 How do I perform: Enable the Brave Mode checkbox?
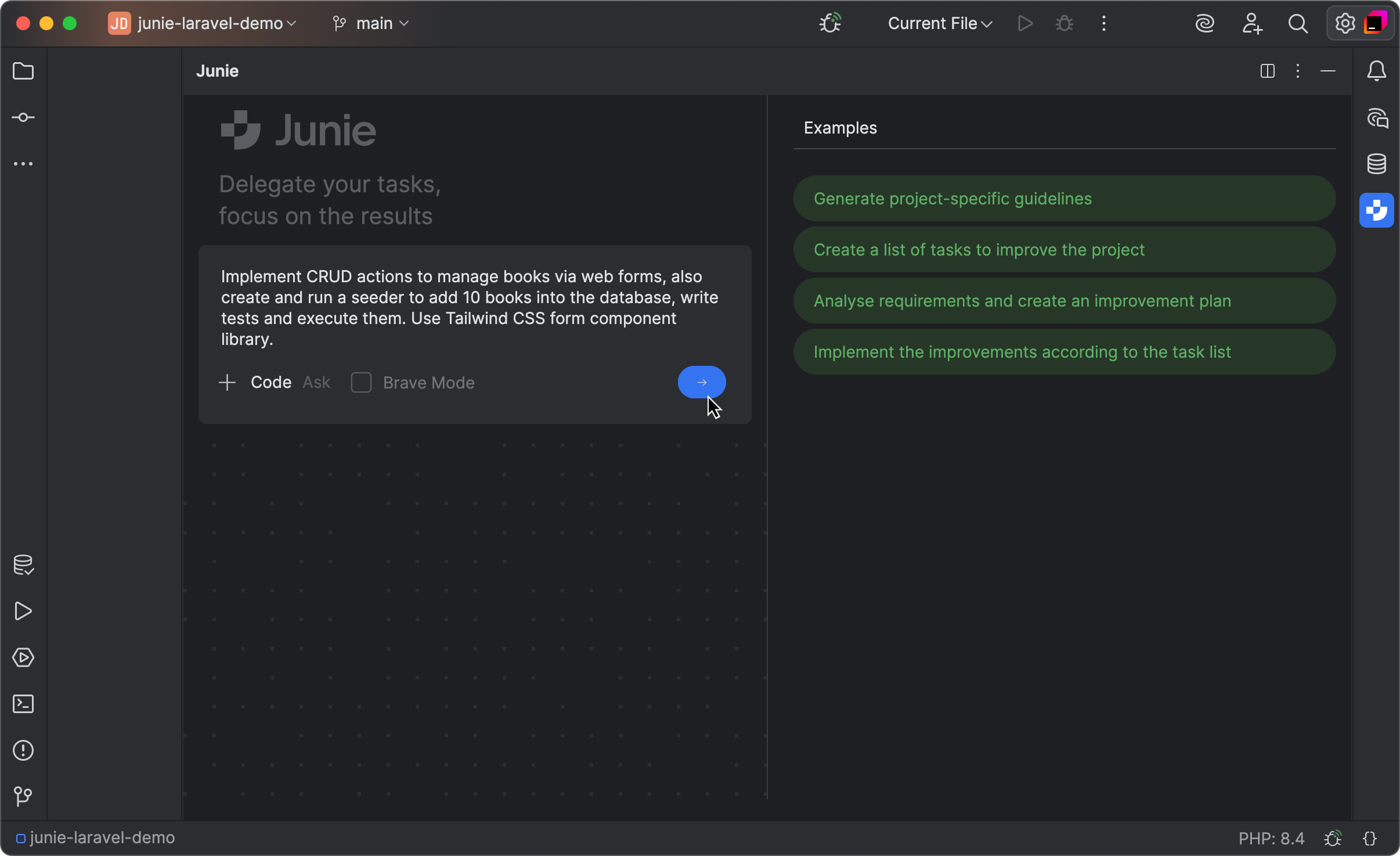coord(361,383)
